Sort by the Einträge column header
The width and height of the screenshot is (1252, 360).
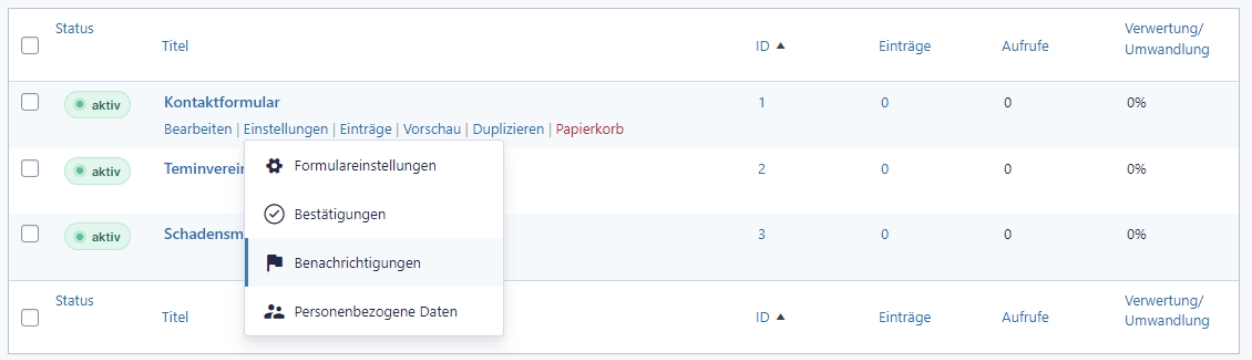coord(905,46)
